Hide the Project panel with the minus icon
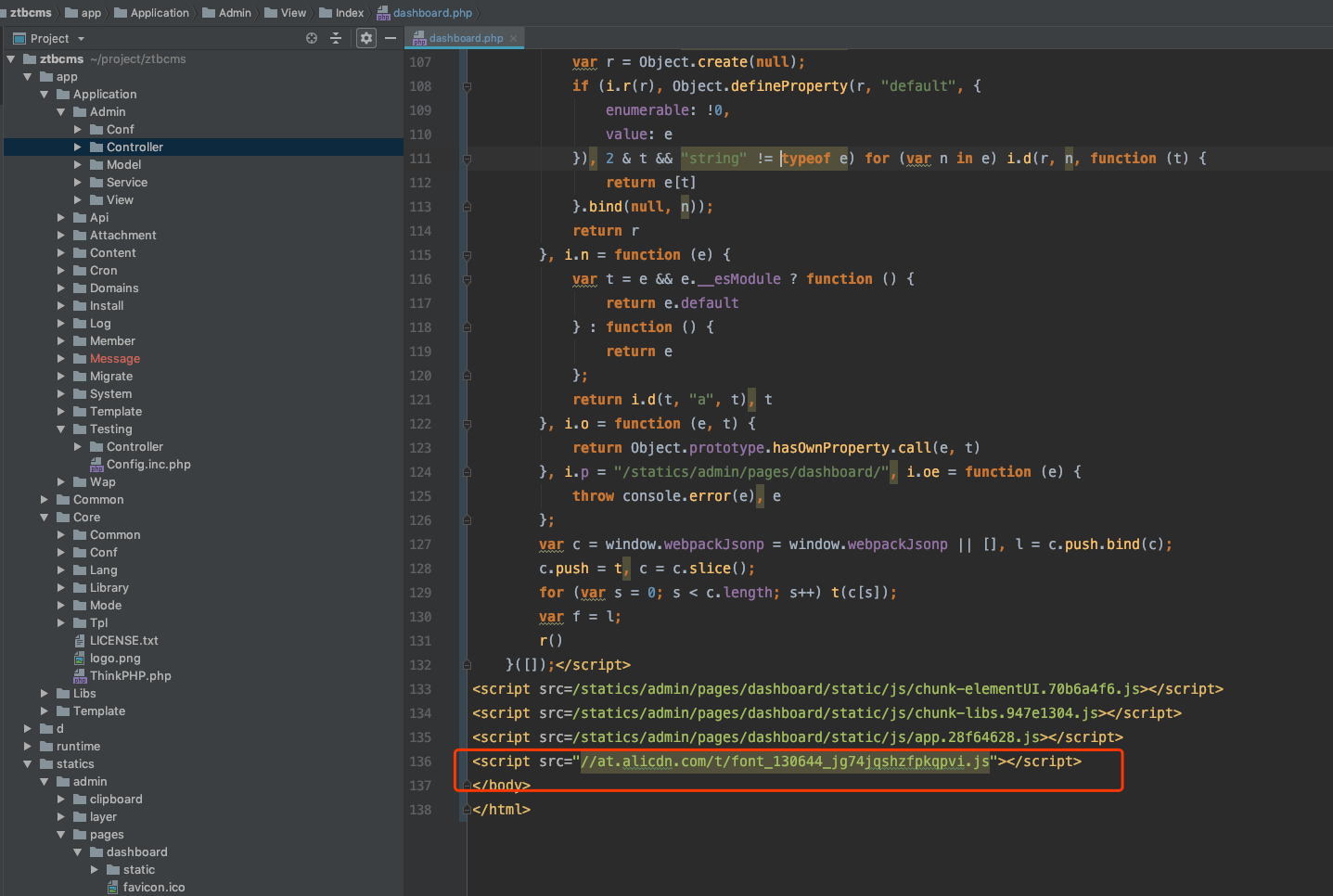Screen dimensions: 1333x896 point(391,38)
